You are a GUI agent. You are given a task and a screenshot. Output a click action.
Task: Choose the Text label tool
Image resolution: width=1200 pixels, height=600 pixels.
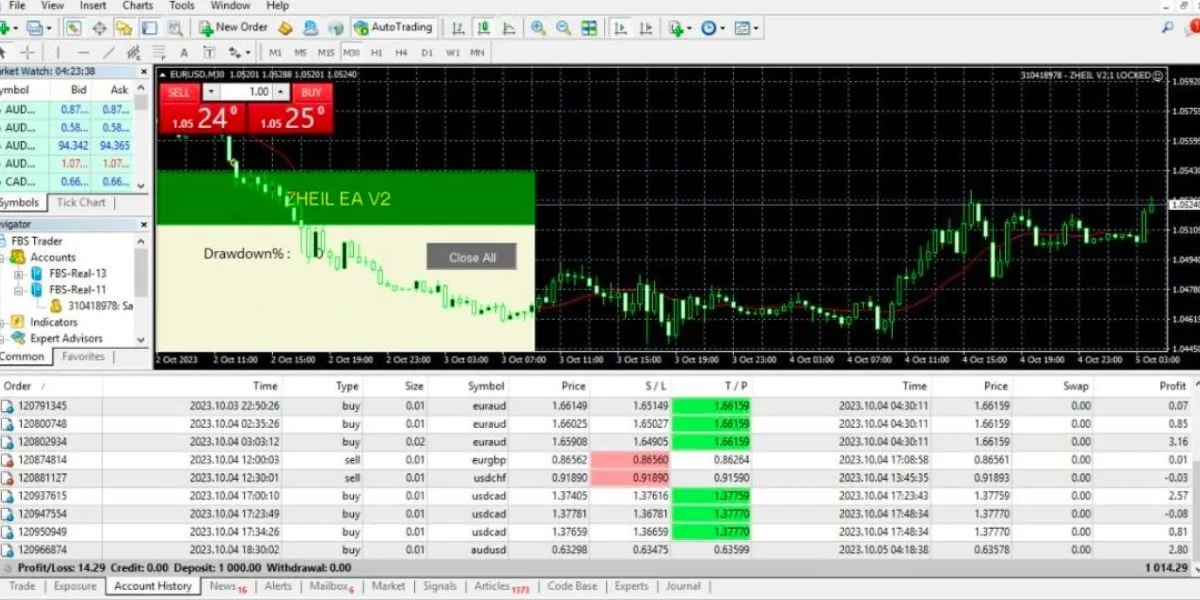point(184,52)
